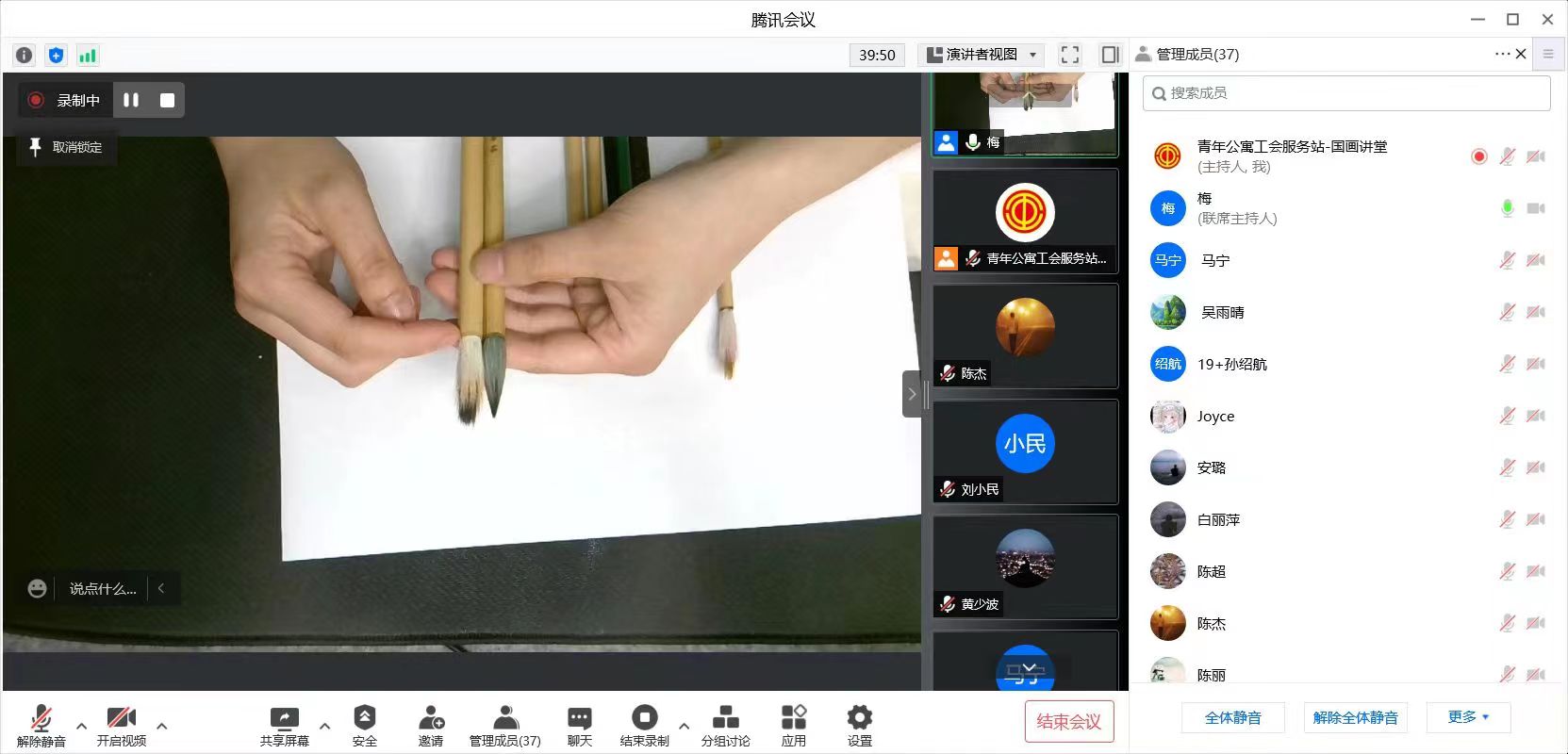Open the share screen (共享屏幕) tool
Screen dimensions: 1568x754
tap(284, 726)
